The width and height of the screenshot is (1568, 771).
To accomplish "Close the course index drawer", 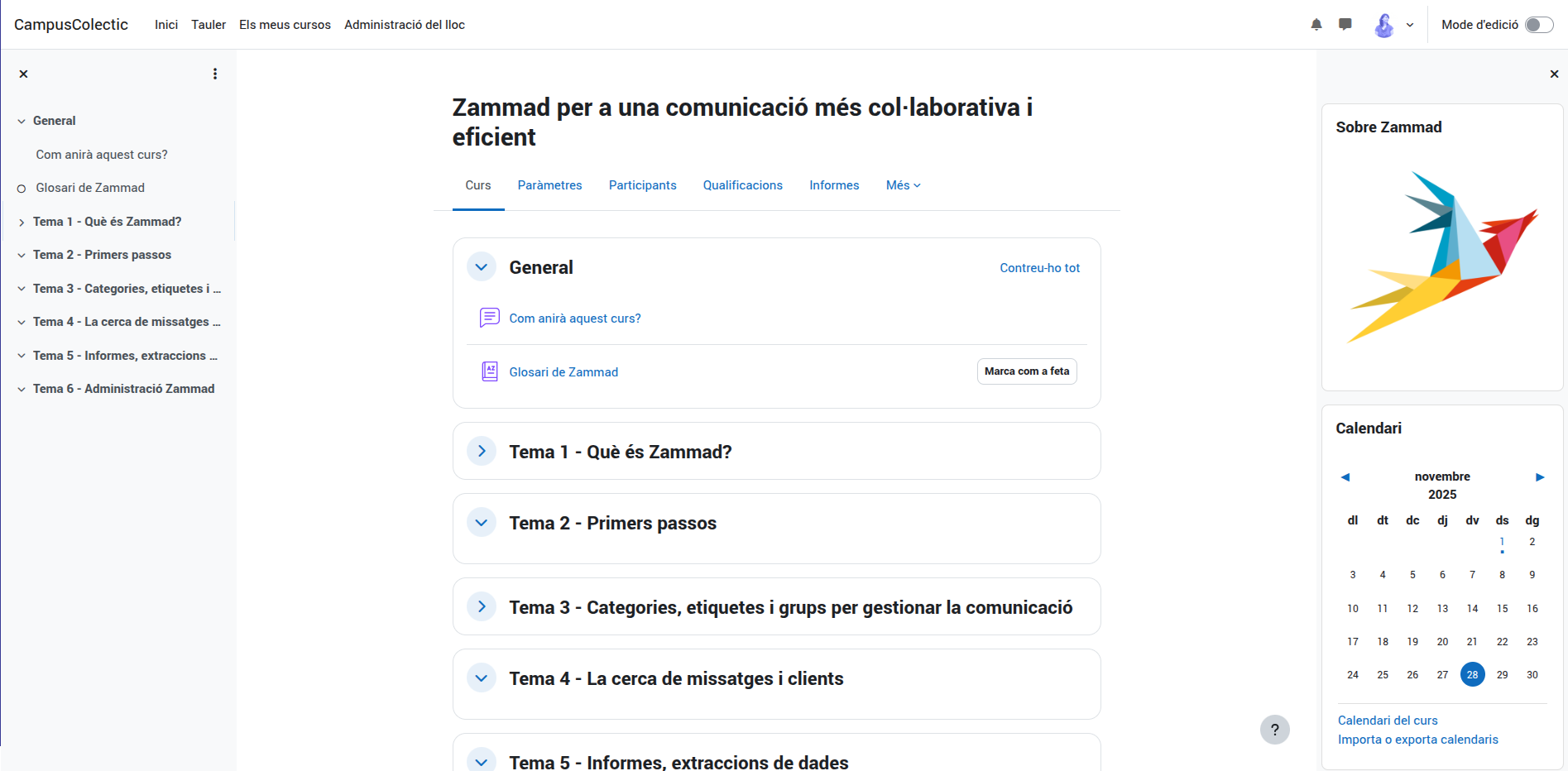I will [x=24, y=74].
